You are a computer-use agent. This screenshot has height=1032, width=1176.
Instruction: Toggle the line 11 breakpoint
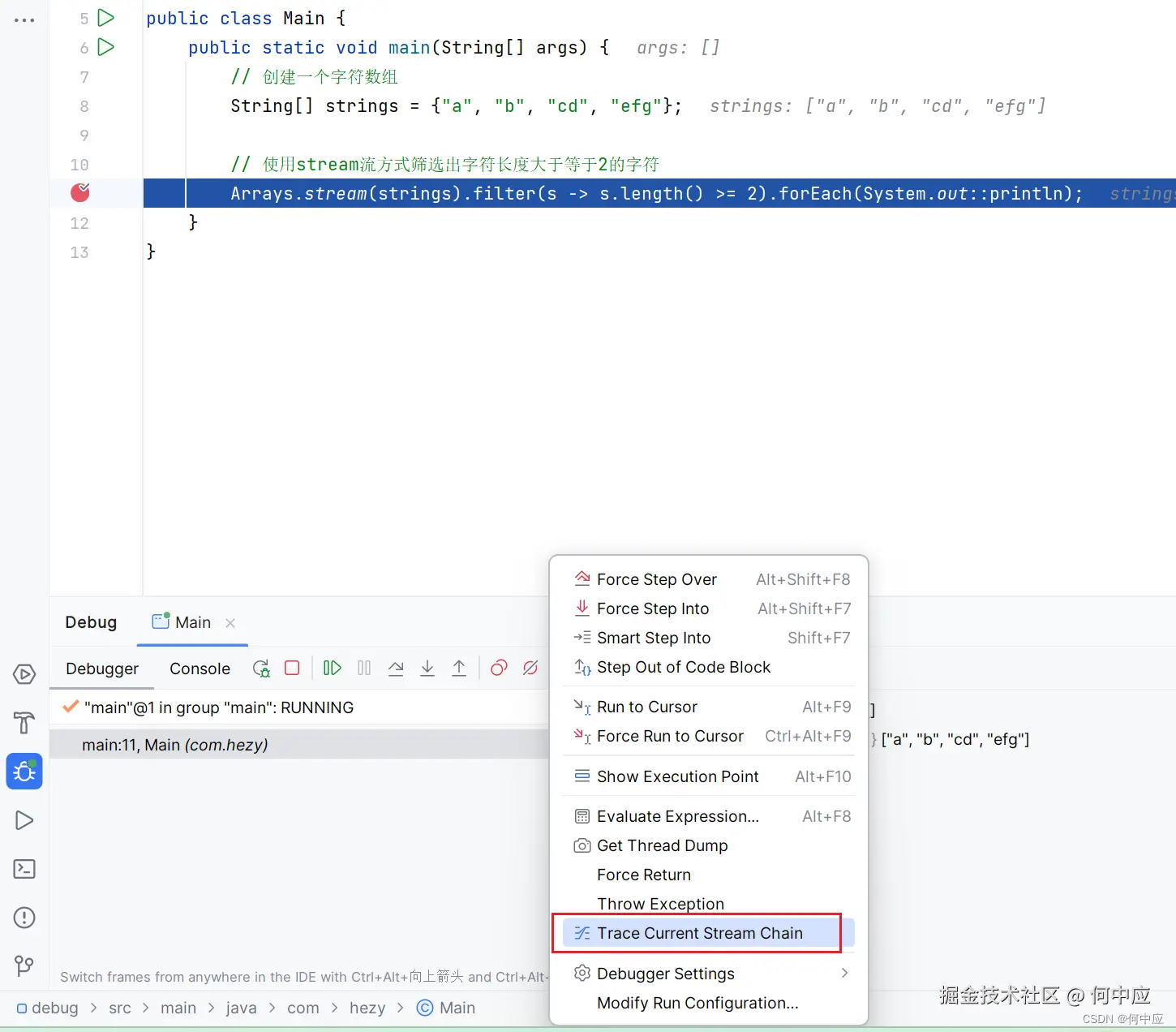(x=80, y=192)
